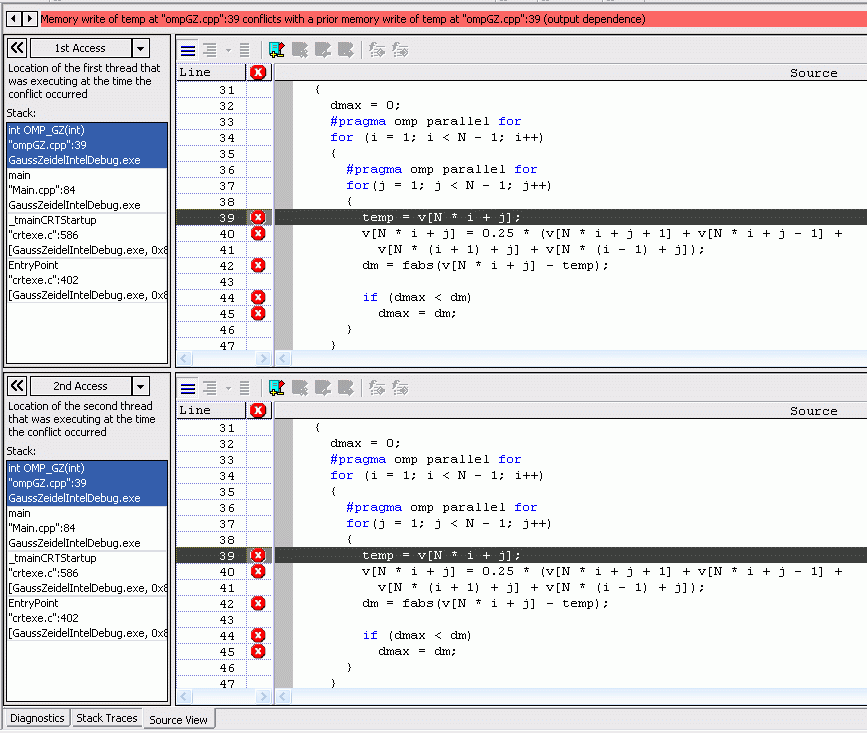This screenshot has height=733, width=867.
Task: Click right scroll arrow under 2nd Access line column
Action: tap(264, 697)
